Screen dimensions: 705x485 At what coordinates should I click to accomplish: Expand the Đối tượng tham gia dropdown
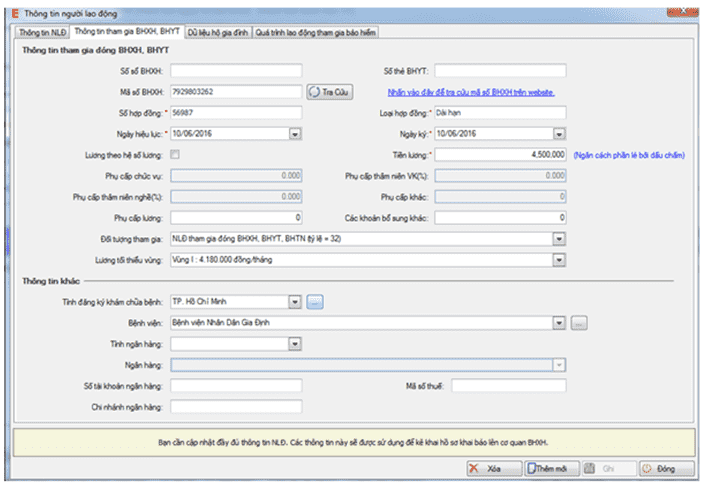[x=559, y=239]
